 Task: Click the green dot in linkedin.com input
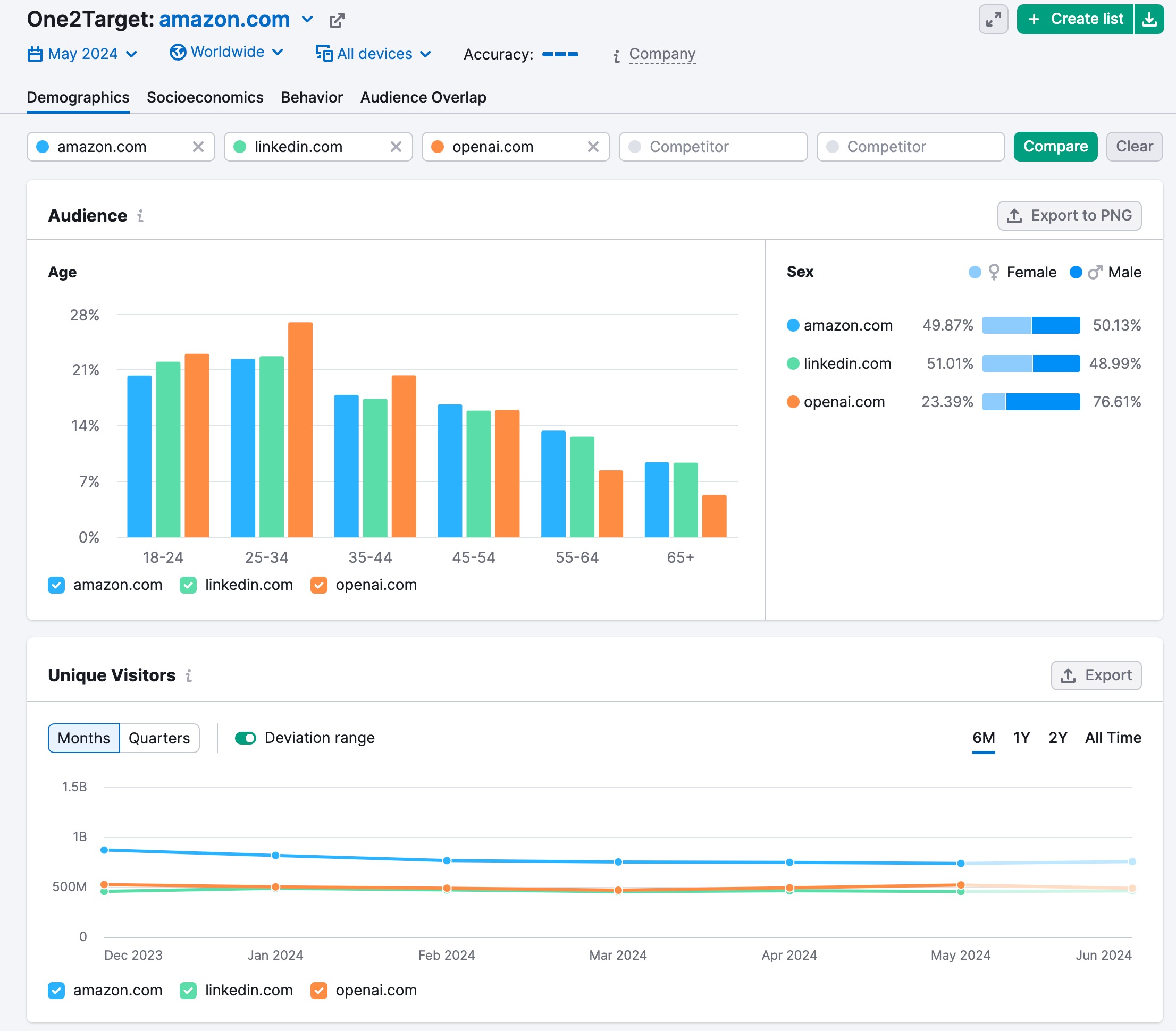click(x=240, y=147)
